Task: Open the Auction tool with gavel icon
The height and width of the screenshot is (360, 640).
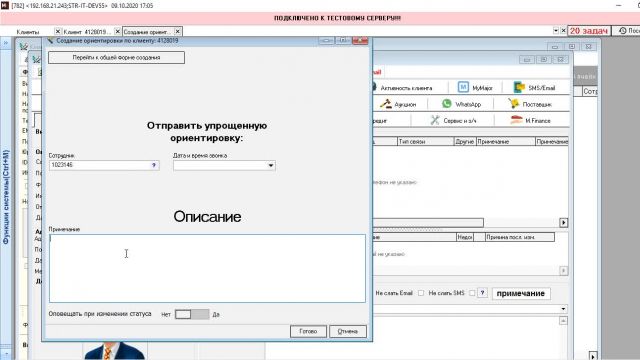Action: point(398,104)
